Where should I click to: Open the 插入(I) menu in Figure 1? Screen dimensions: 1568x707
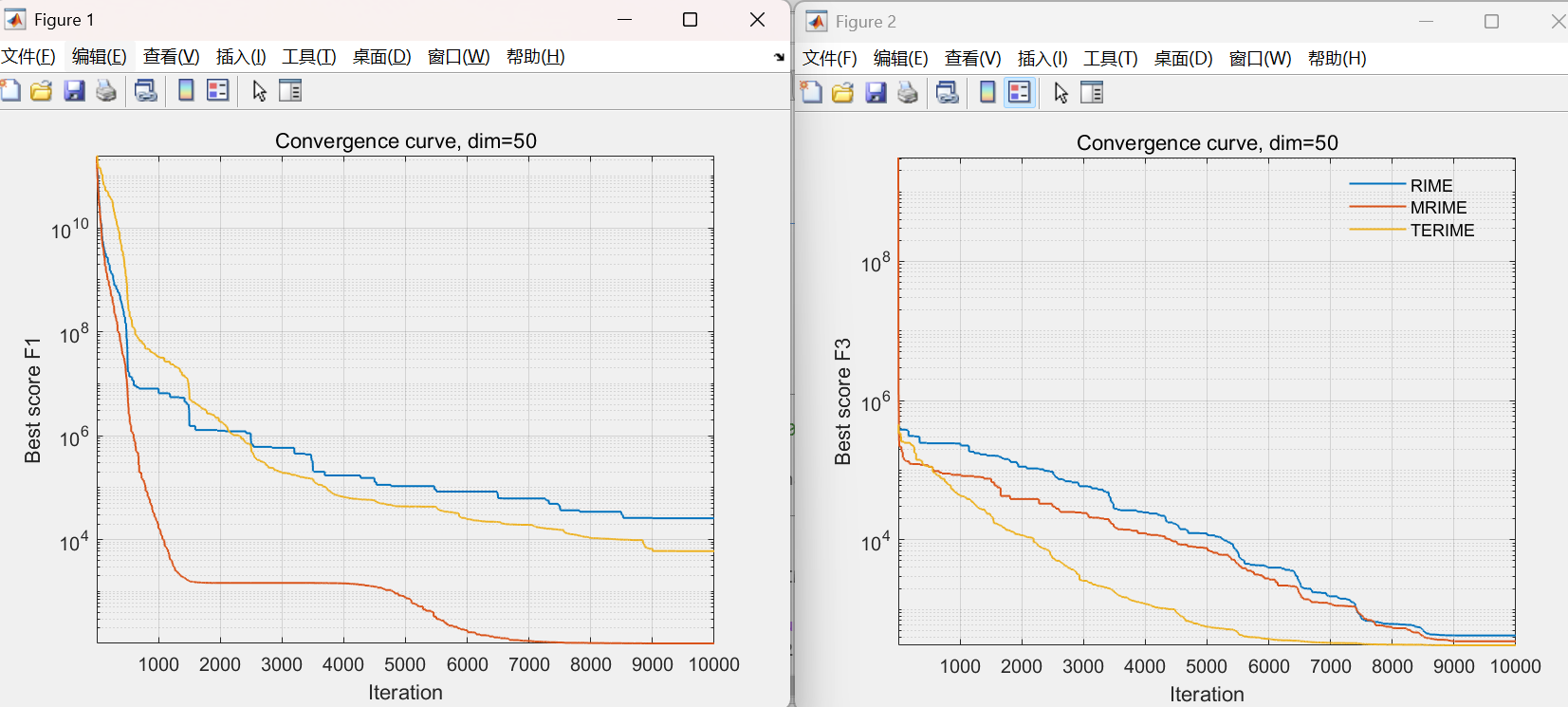[241, 57]
